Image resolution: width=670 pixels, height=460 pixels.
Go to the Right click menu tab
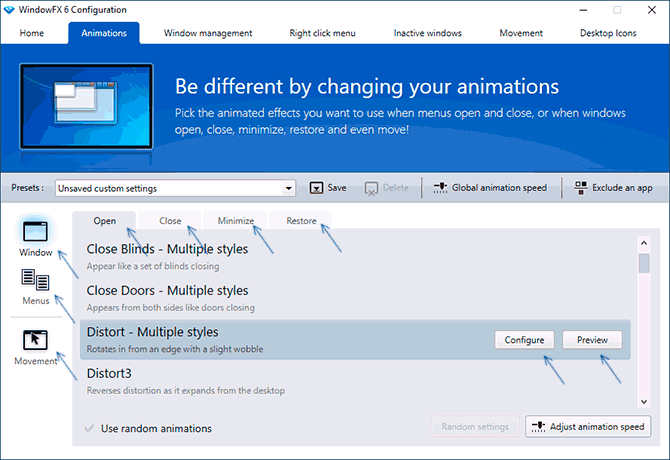[x=323, y=33]
